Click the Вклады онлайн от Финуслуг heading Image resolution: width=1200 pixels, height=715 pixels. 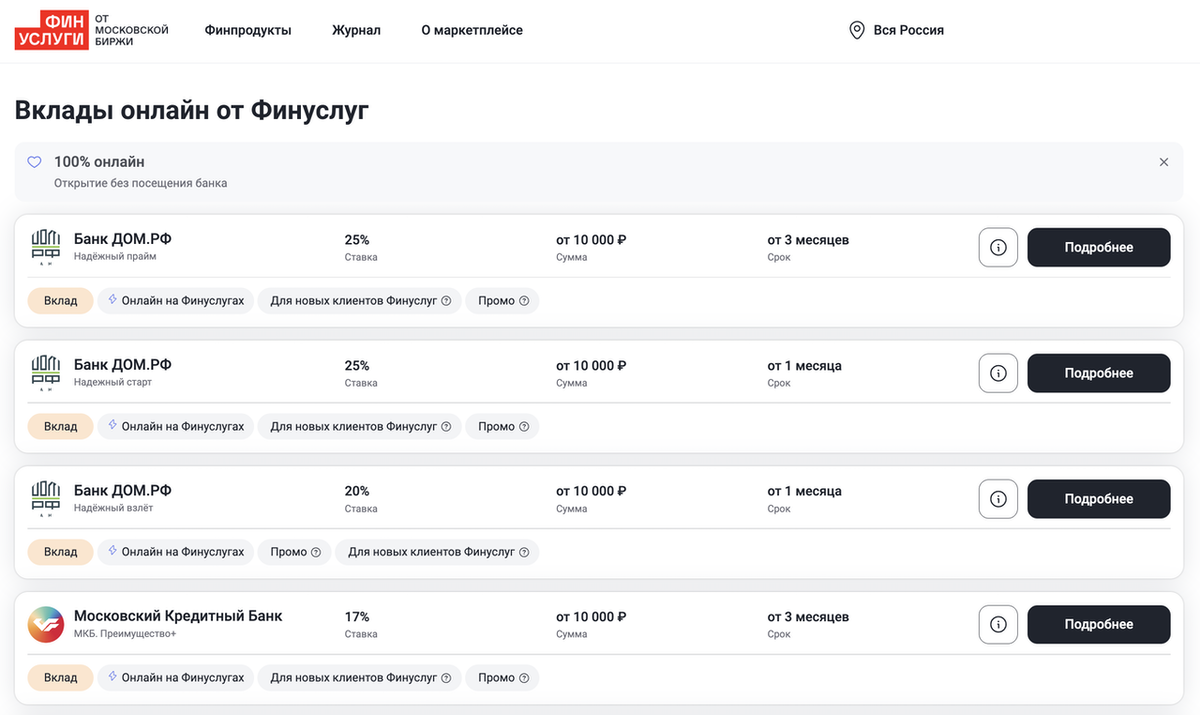pos(192,111)
